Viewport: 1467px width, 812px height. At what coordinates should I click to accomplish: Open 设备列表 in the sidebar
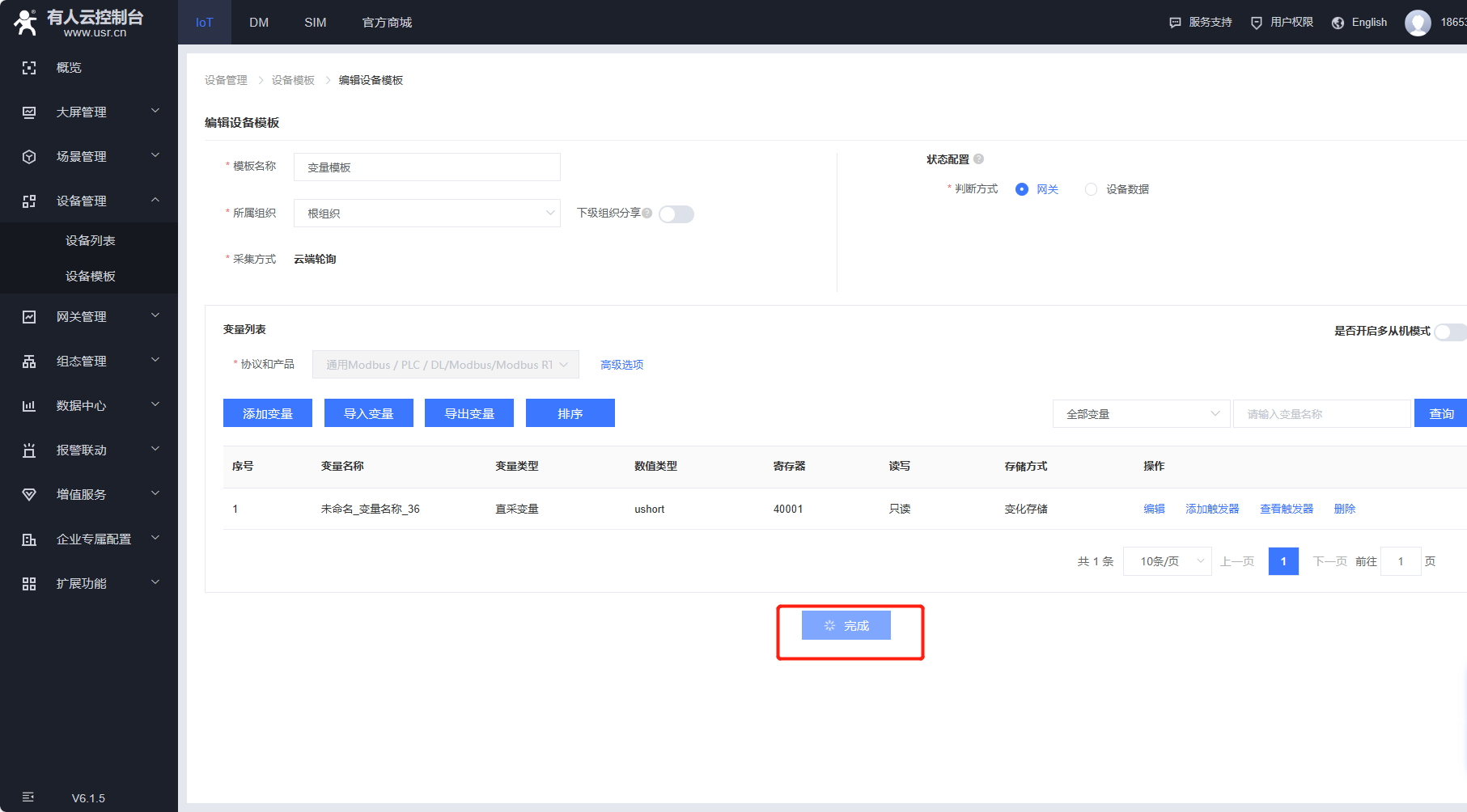(x=90, y=241)
